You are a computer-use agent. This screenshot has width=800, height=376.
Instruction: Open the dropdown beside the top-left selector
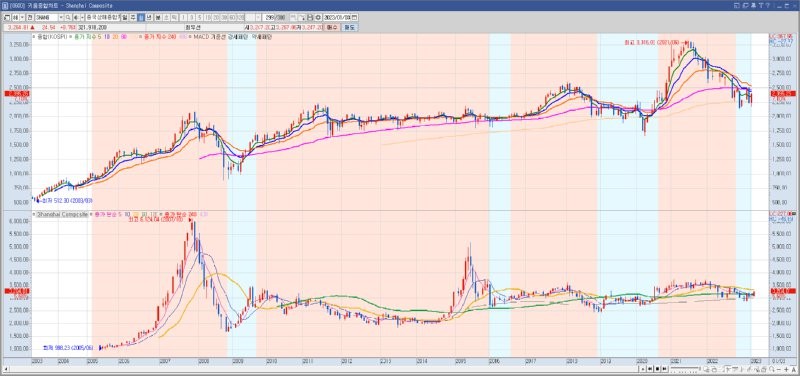point(22,17)
